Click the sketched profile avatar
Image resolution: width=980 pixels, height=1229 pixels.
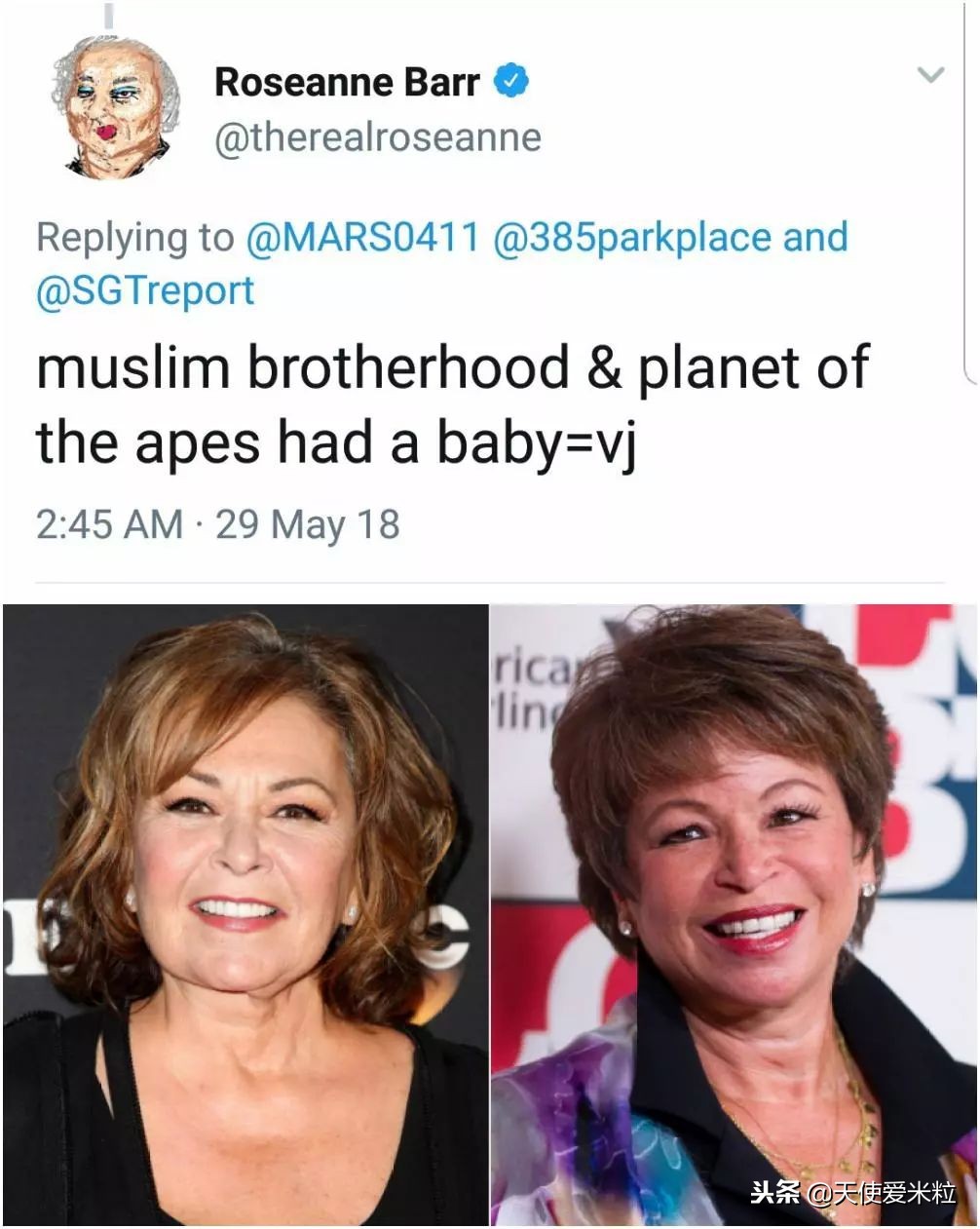click(115, 108)
